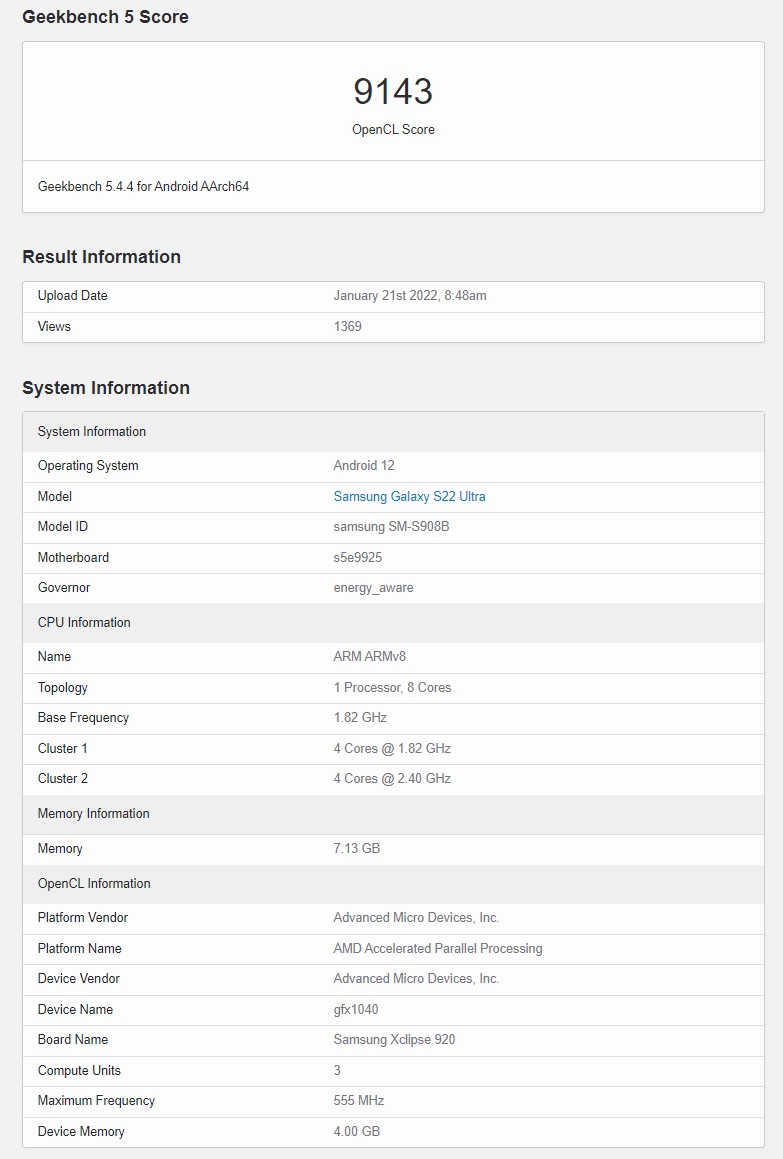Click the large 'System Information' heading
This screenshot has width=783, height=1159.
(x=106, y=387)
